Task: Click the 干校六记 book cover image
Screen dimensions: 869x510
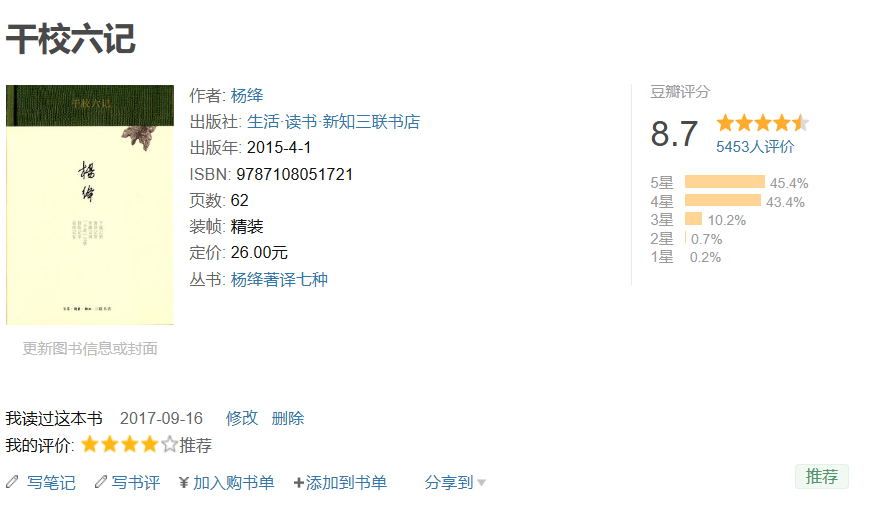Action: click(90, 204)
